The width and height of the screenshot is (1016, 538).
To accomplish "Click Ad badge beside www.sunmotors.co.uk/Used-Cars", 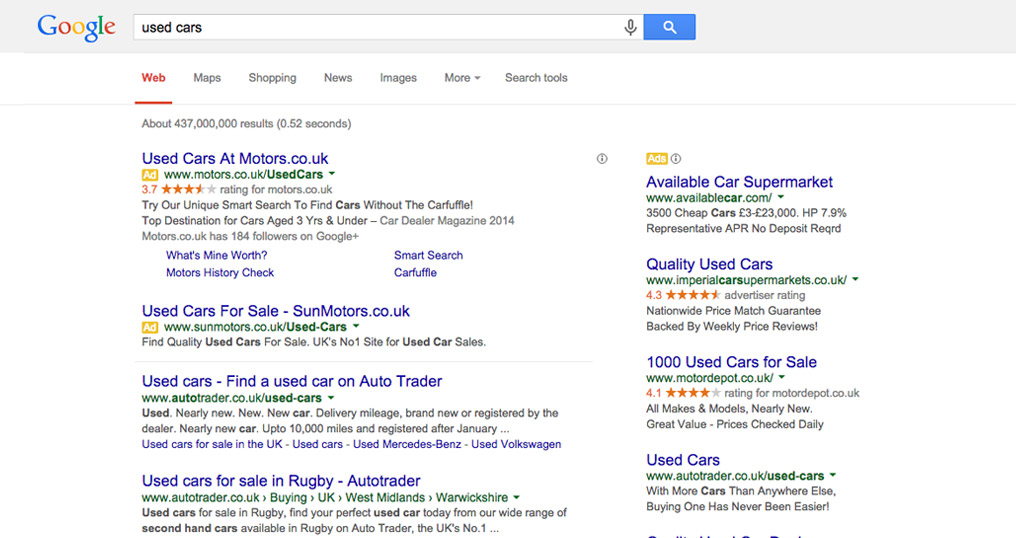I will coord(150,327).
